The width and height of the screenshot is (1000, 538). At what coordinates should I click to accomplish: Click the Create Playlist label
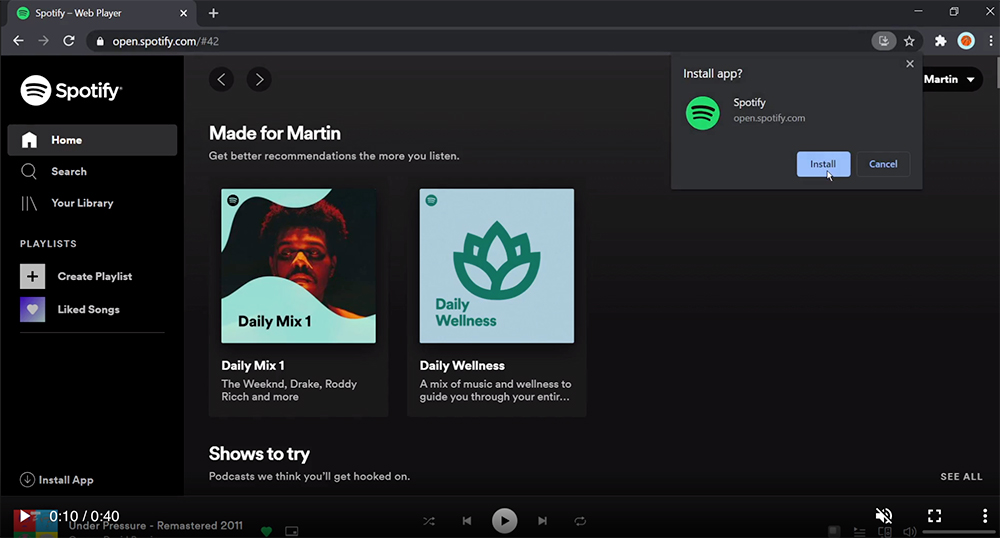95,277
